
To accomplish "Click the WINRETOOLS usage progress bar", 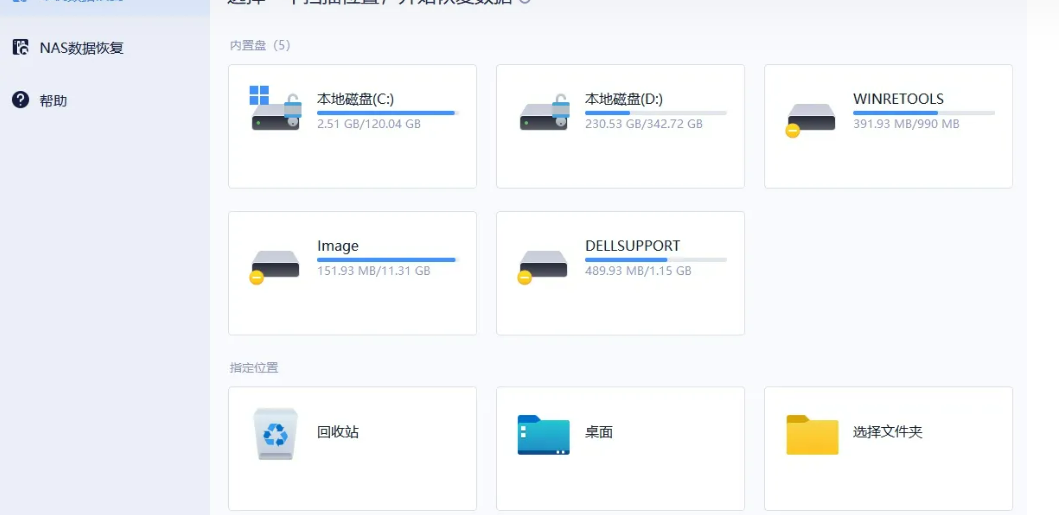I will point(923,113).
